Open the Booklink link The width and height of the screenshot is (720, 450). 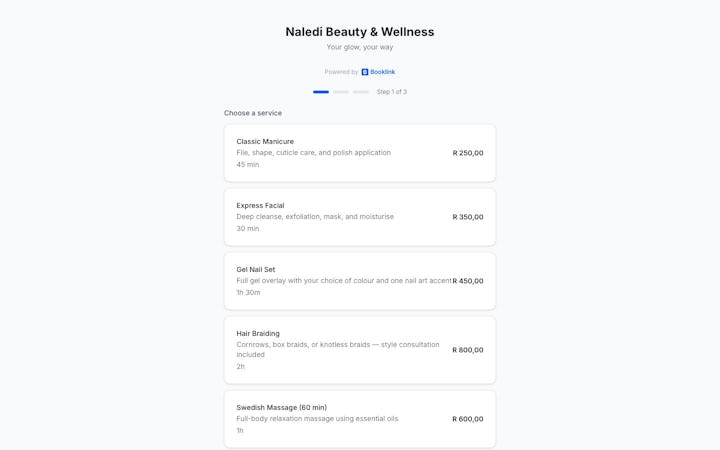[382, 72]
